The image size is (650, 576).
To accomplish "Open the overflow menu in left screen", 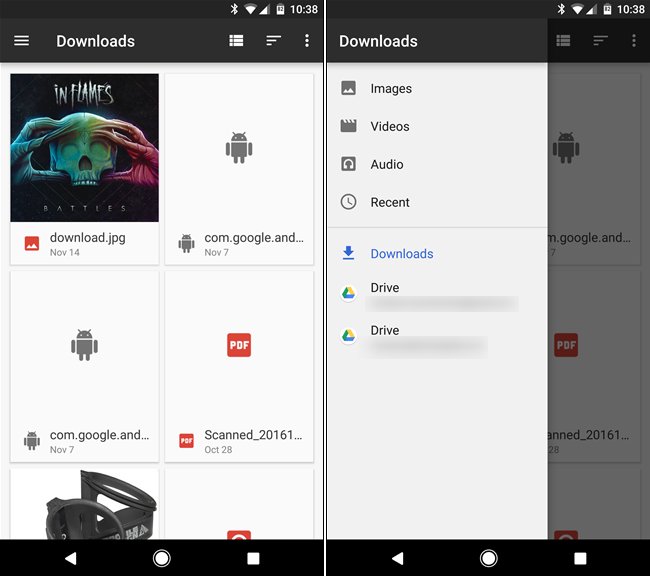I will (x=307, y=41).
